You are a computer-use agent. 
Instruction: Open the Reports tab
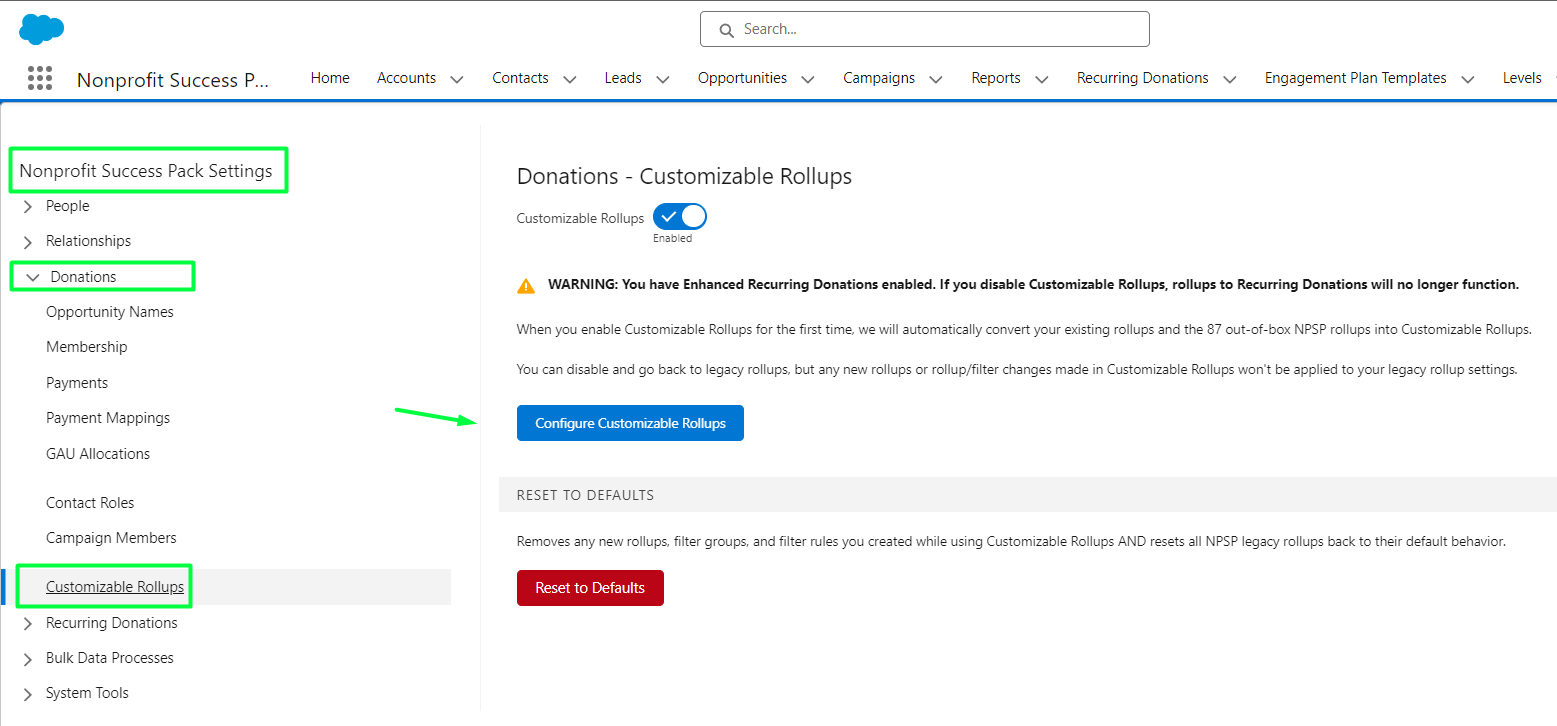pos(996,78)
